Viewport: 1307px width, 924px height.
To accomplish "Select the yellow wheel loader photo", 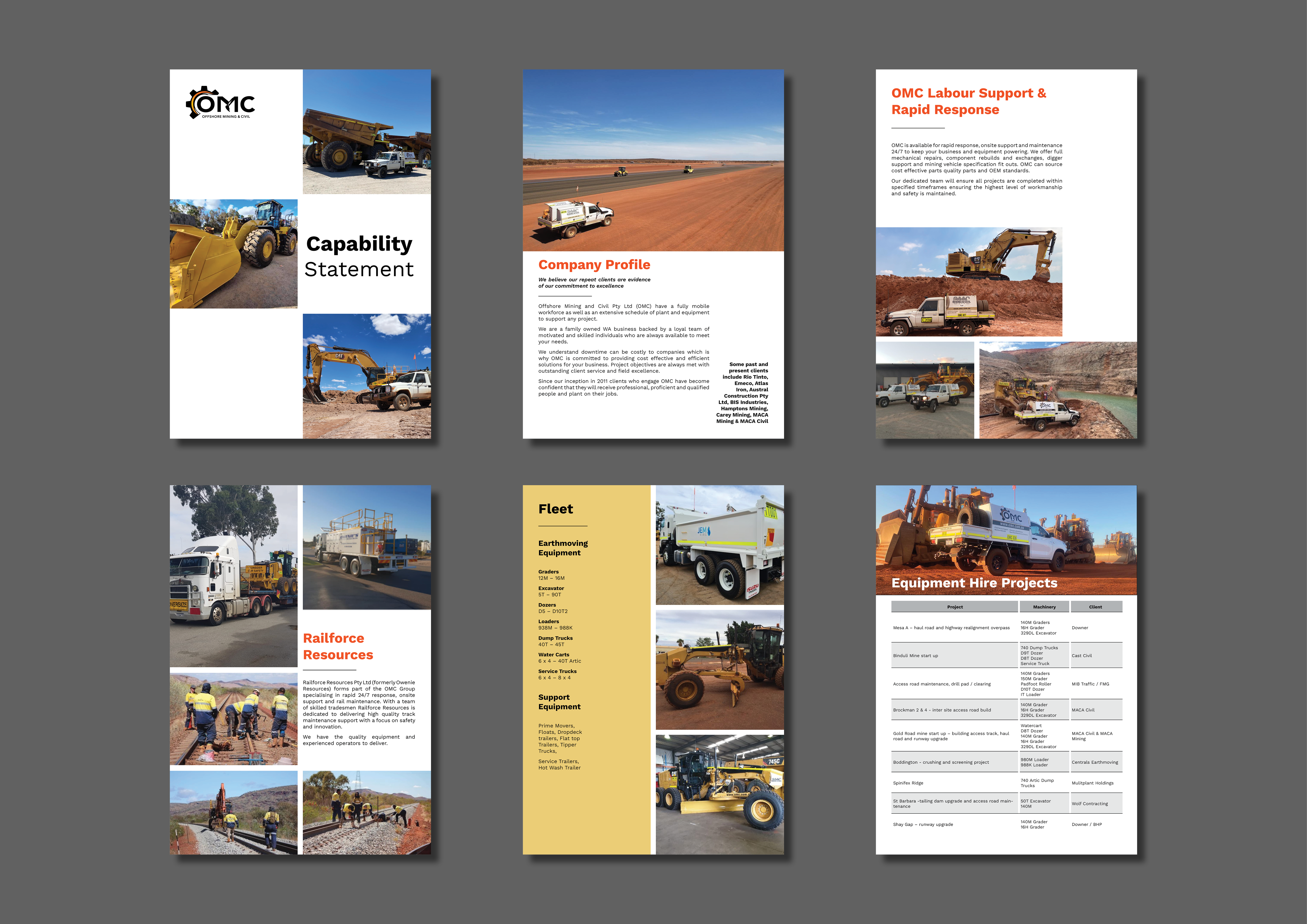I will click(x=233, y=254).
